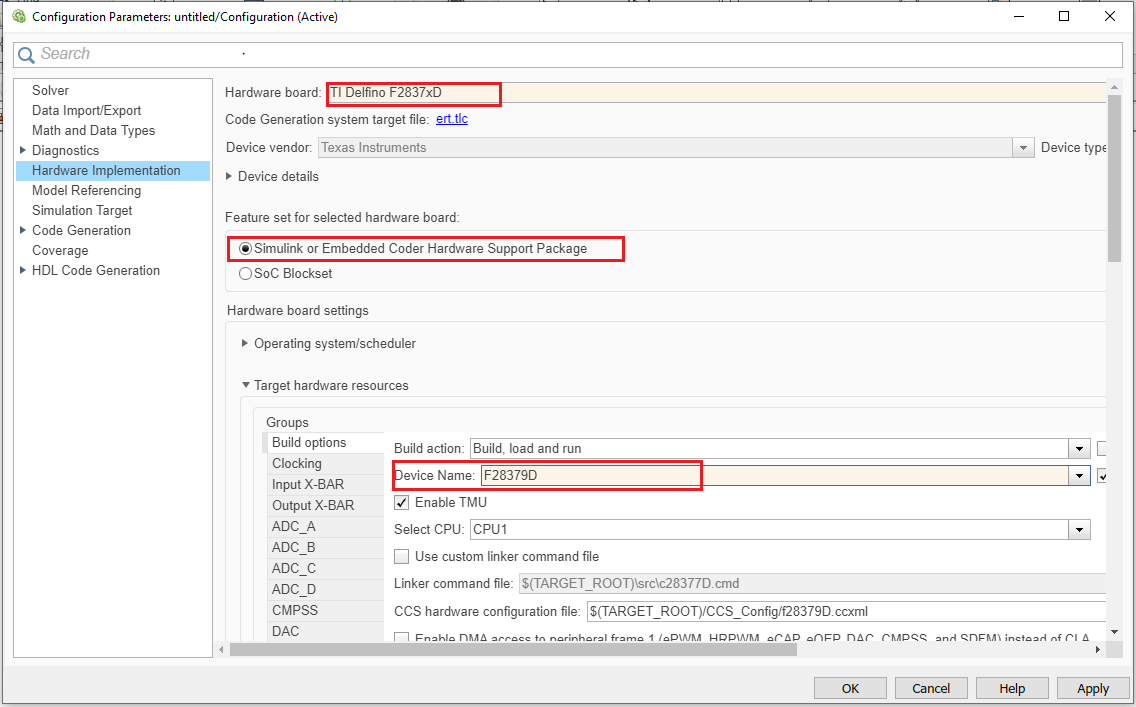Open the Coverage pane
This screenshot has width=1136, height=707.
(60, 251)
